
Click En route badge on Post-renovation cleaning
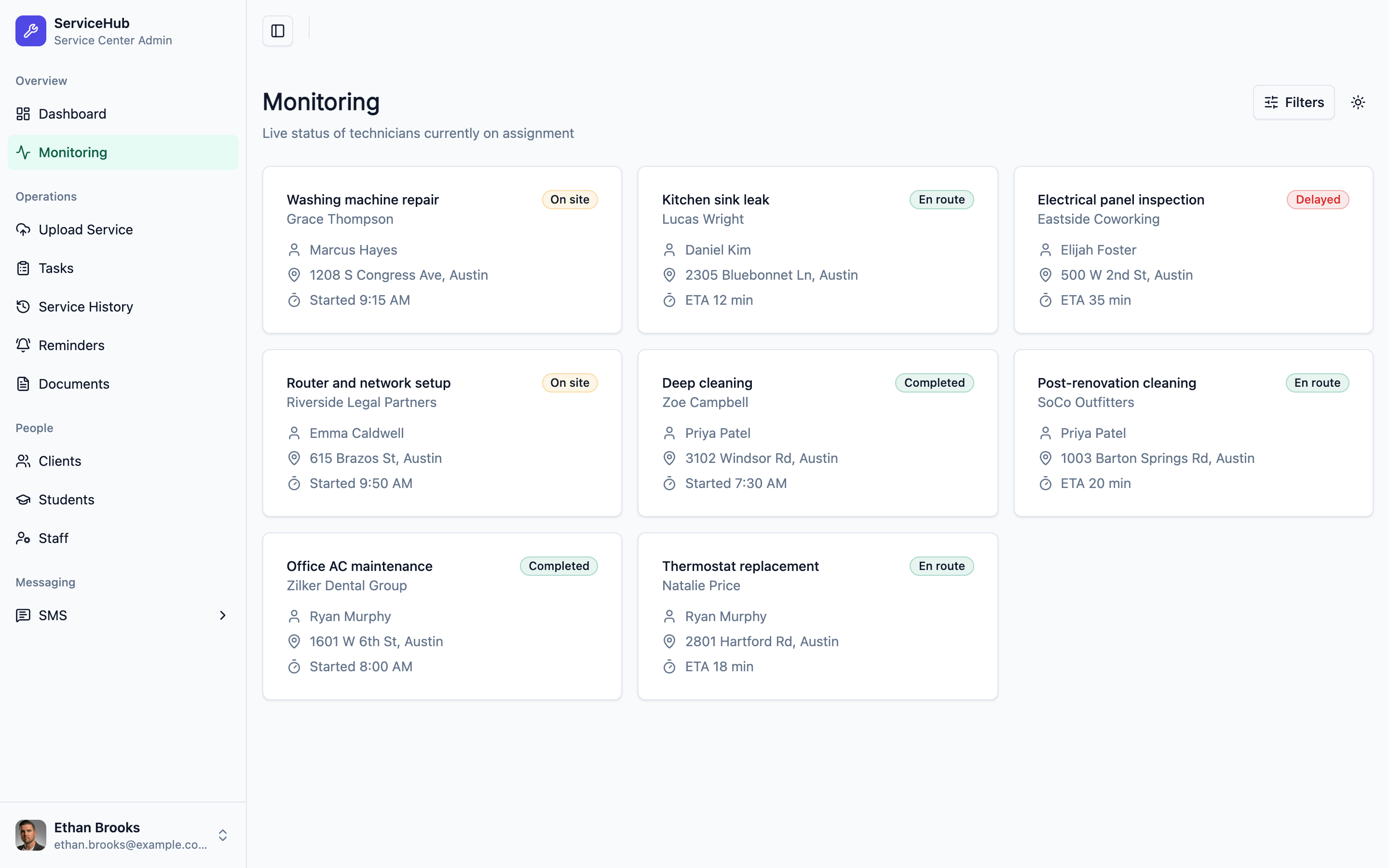[x=1317, y=383]
